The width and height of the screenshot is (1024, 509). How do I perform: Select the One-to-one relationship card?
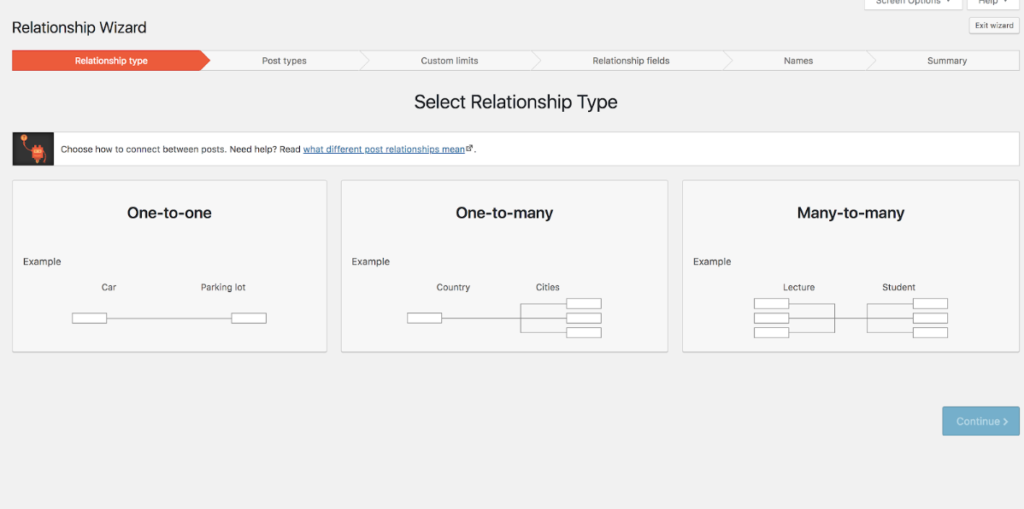pyautogui.click(x=169, y=213)
